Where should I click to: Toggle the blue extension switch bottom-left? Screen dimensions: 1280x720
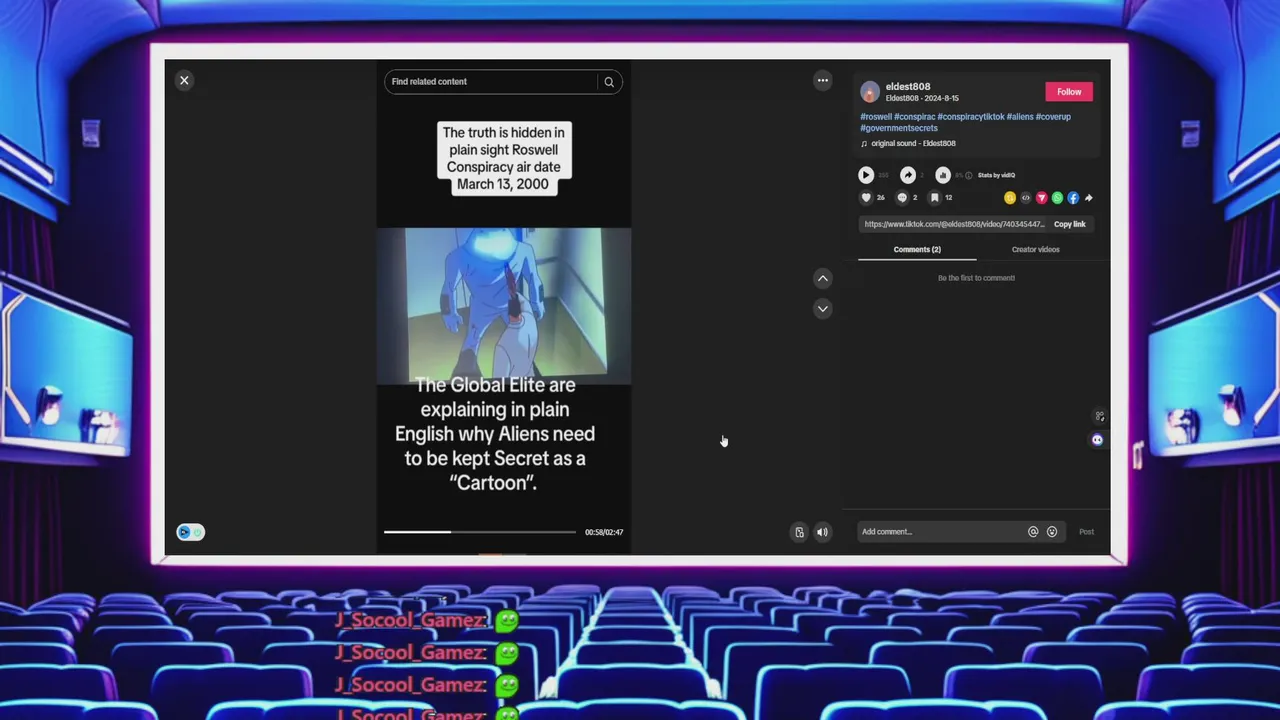(190, 532)
